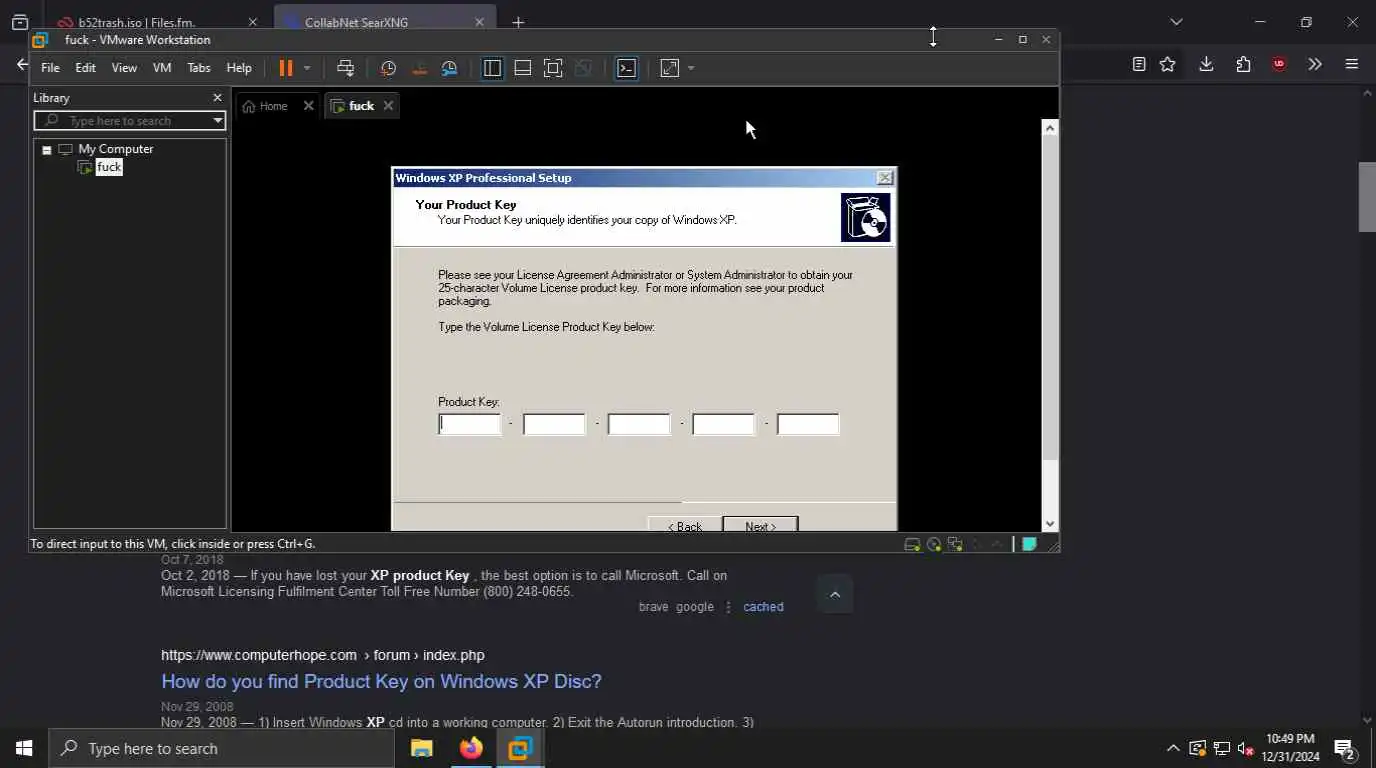Click the network adapter status icon
1376x768 pixels.
click(955, 544)
